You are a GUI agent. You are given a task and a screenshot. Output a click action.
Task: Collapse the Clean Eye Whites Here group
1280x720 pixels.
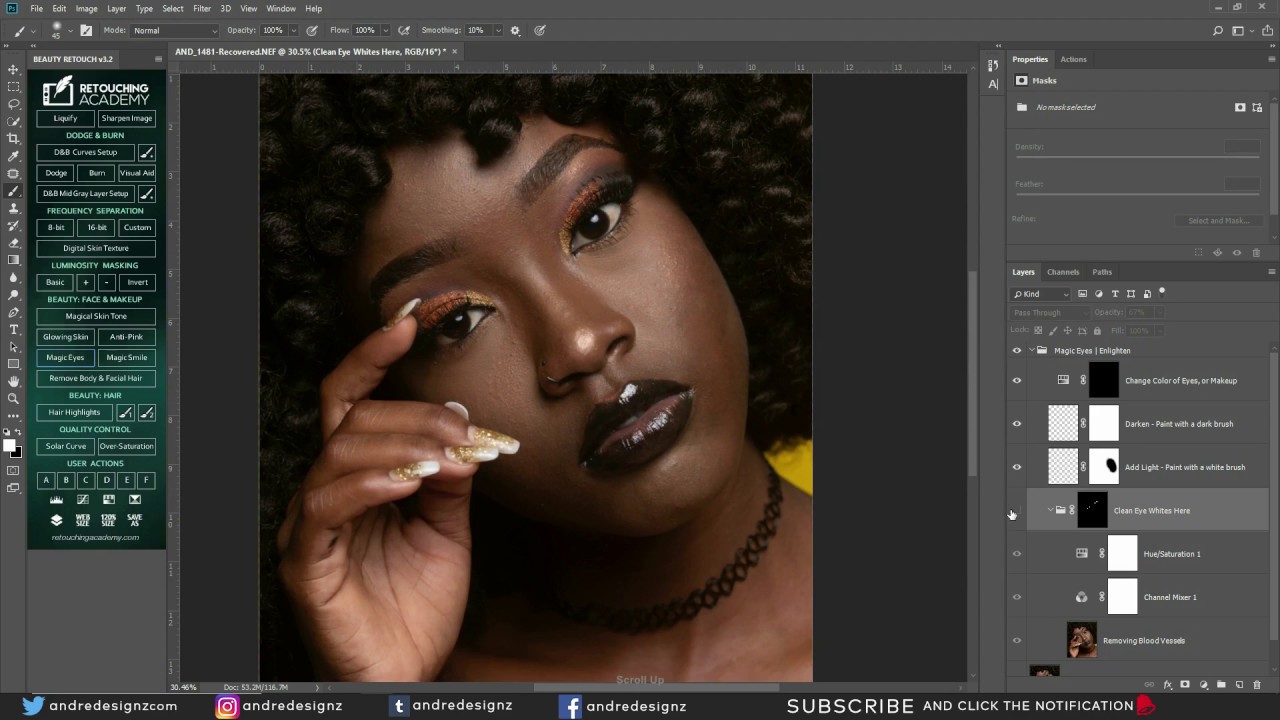click(x=1050, y=511)
